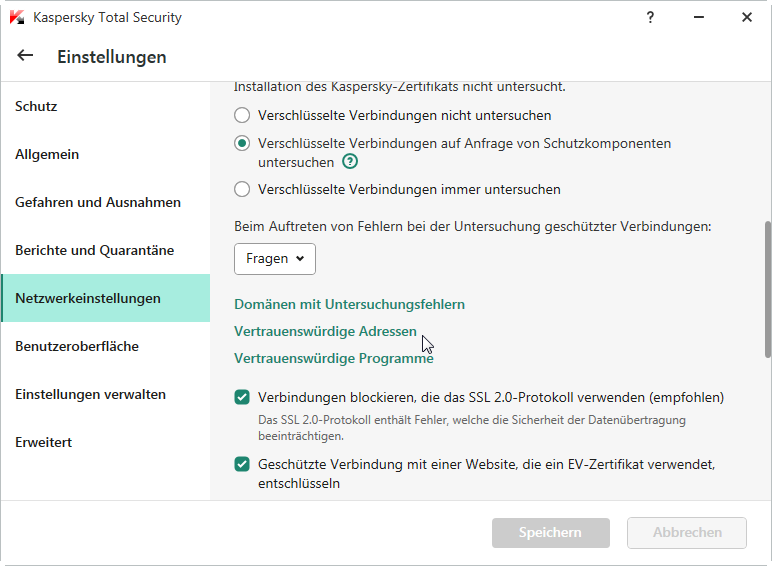Select 'auf Anfrage von Schutzkomponenten' radio option
Image resolution: width=772 pixels, height=566 pixels.
tap(242, 143)
